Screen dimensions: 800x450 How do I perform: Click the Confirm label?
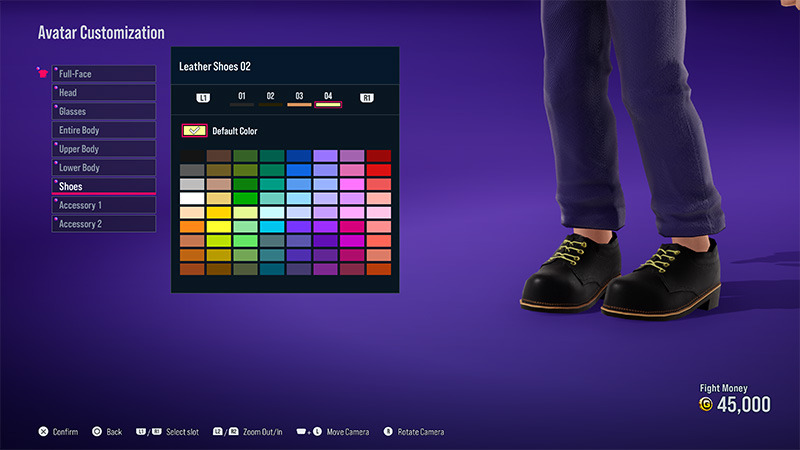click(x=65, y=432)
